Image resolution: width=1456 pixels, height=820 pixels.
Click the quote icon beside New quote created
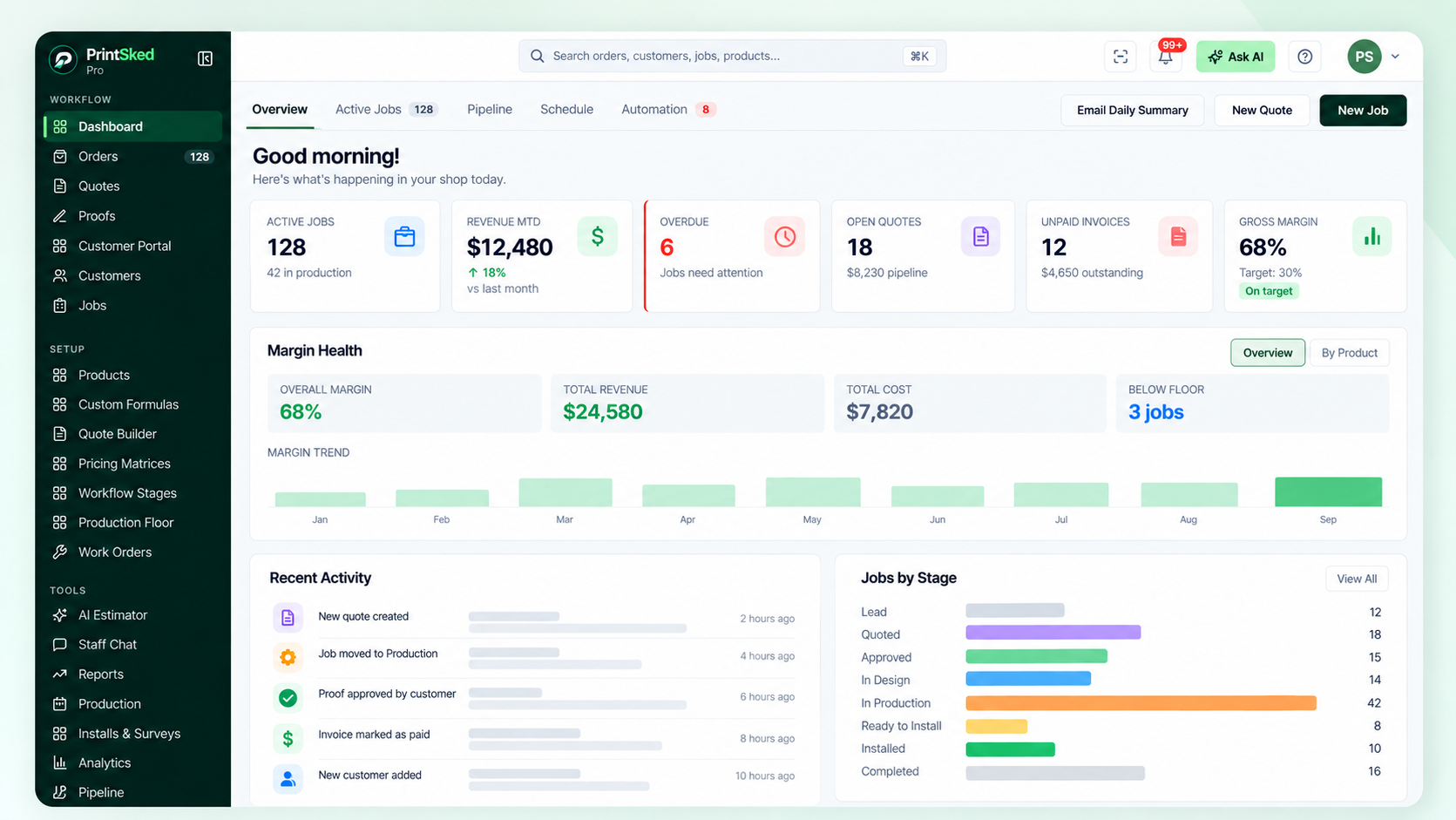[x=288, y=618]
